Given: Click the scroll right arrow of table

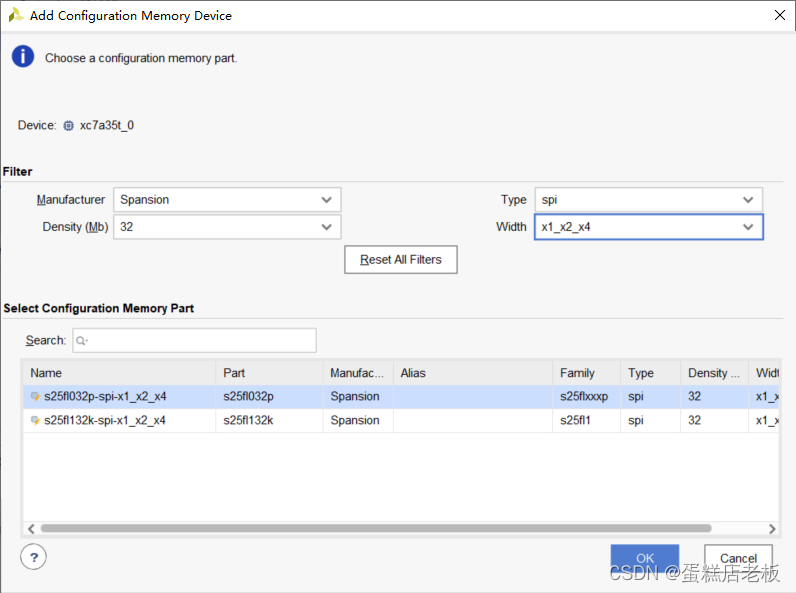Looking at the screenshot, I should [x=772, y=529].
